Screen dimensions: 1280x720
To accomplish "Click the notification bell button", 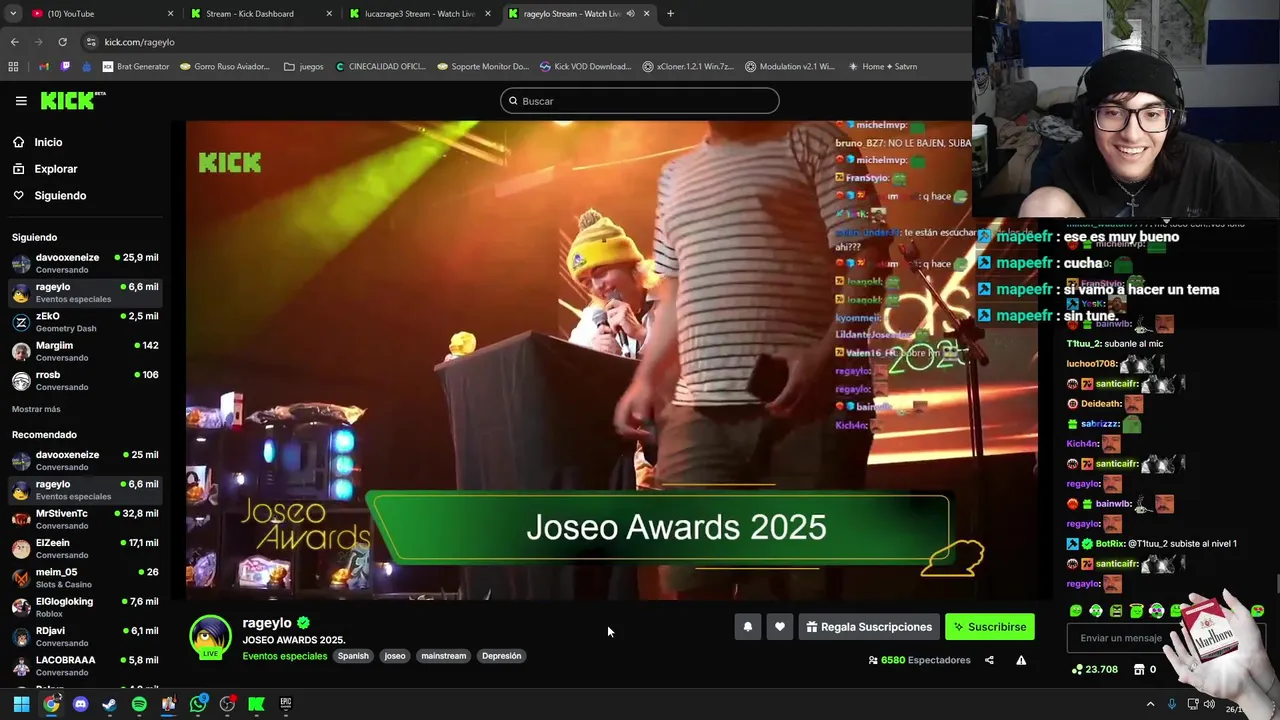I will coord(747,627).
